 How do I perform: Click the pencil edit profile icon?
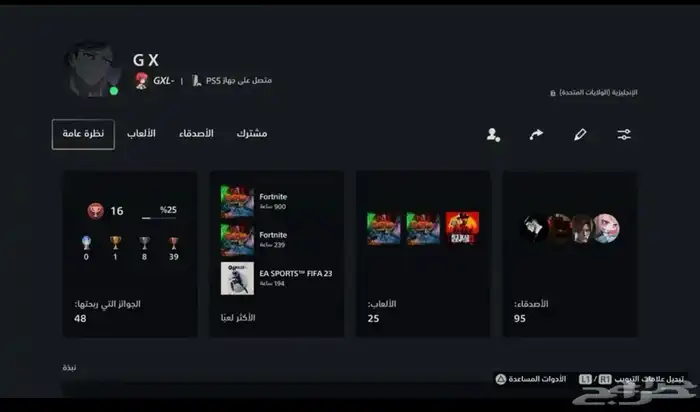pos(580,134)
